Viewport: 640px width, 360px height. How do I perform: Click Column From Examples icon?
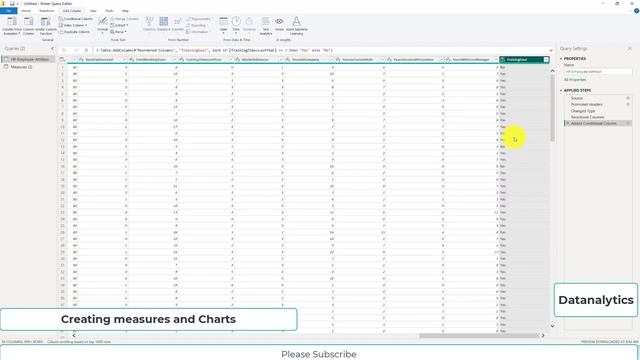(12, 22)
